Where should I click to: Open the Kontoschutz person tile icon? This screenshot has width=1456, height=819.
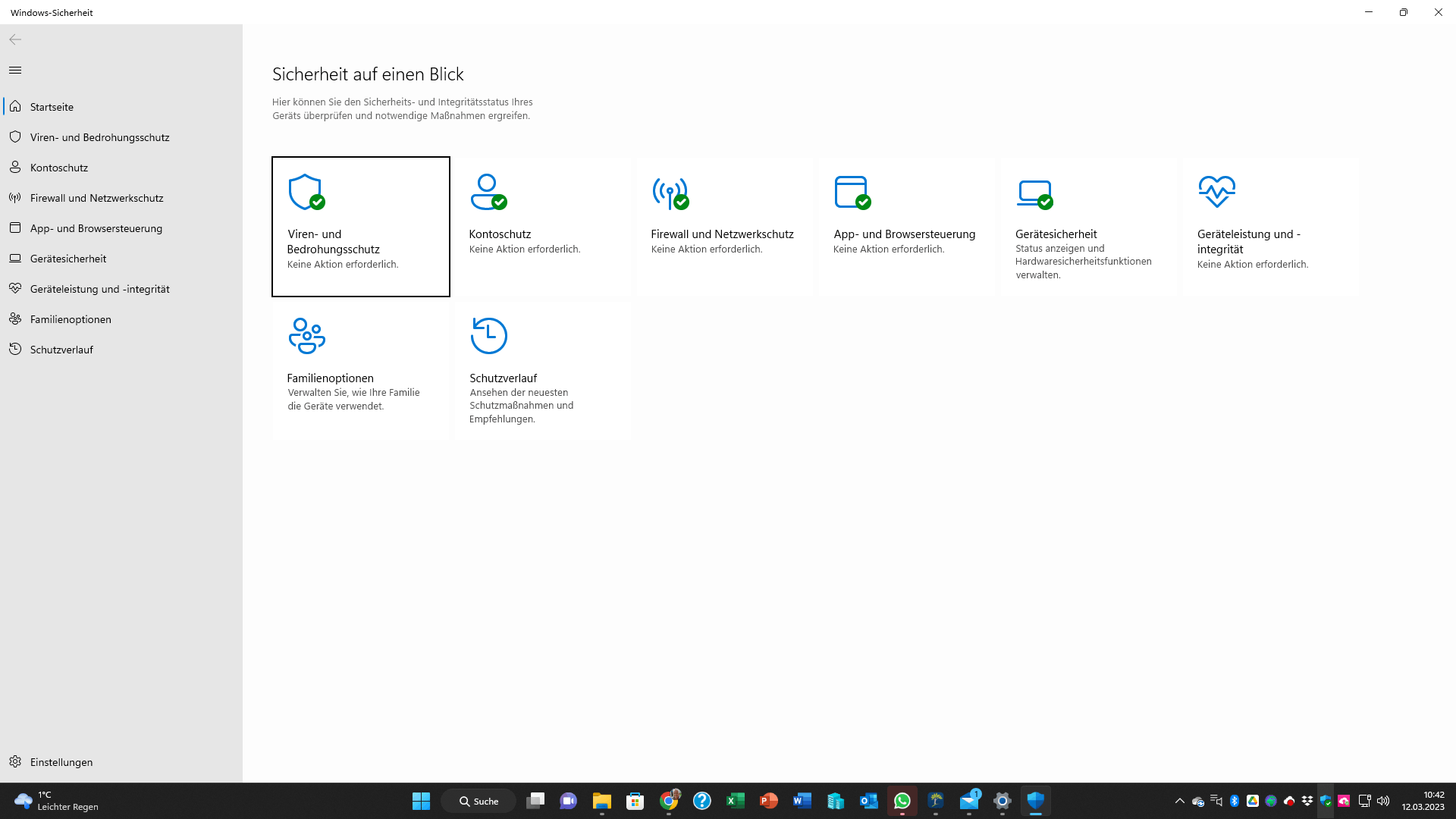coord(488,192)
